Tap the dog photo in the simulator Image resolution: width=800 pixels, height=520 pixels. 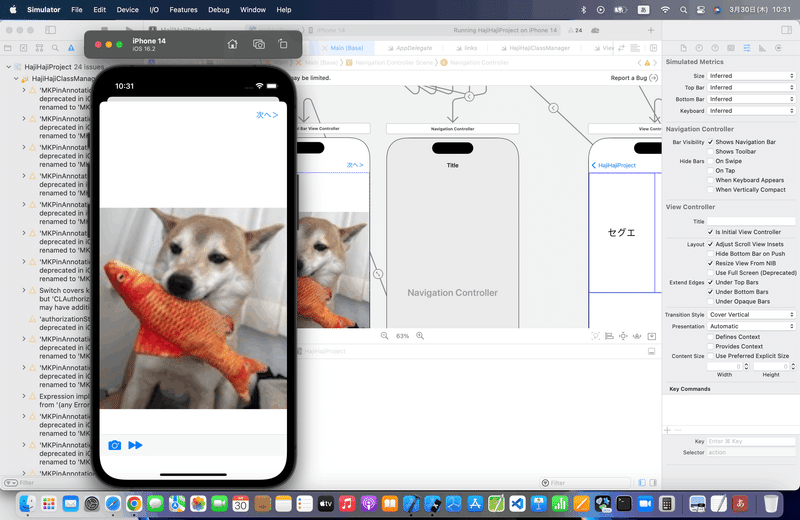point(193,308)
